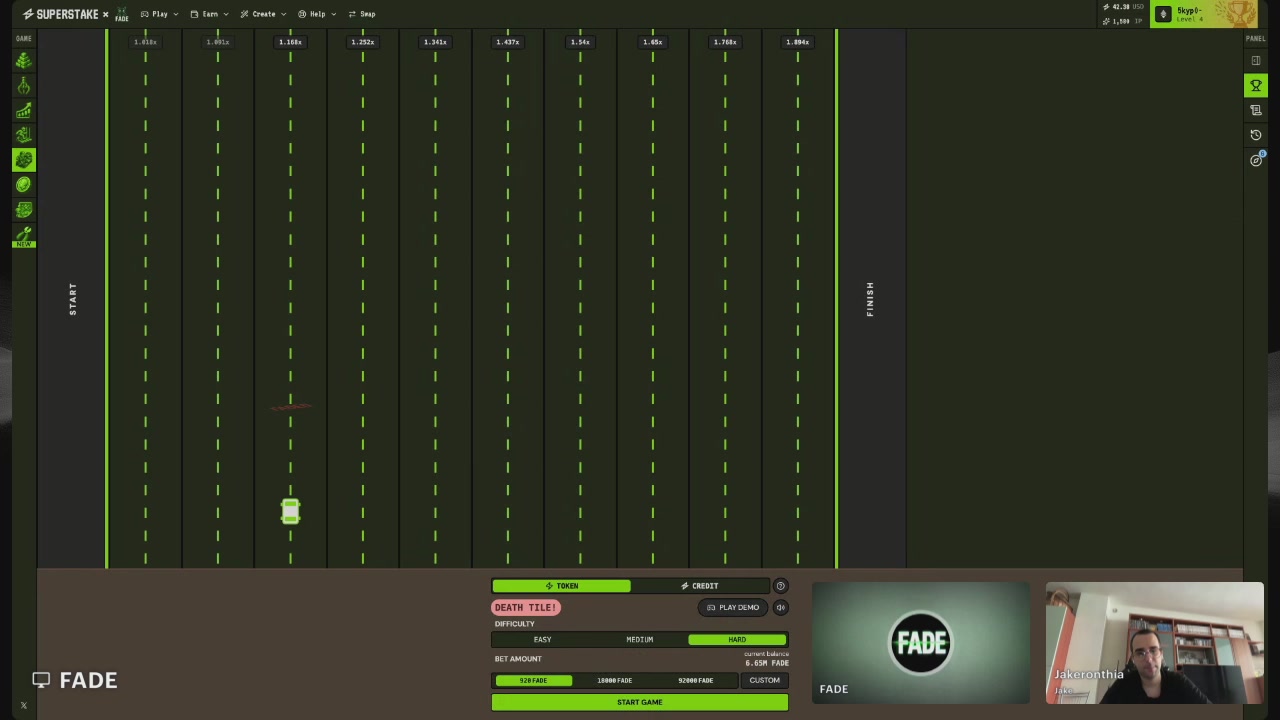Open the pyramid game in sidebar
Screen dimensions: 1280x720
click(23, 61)
